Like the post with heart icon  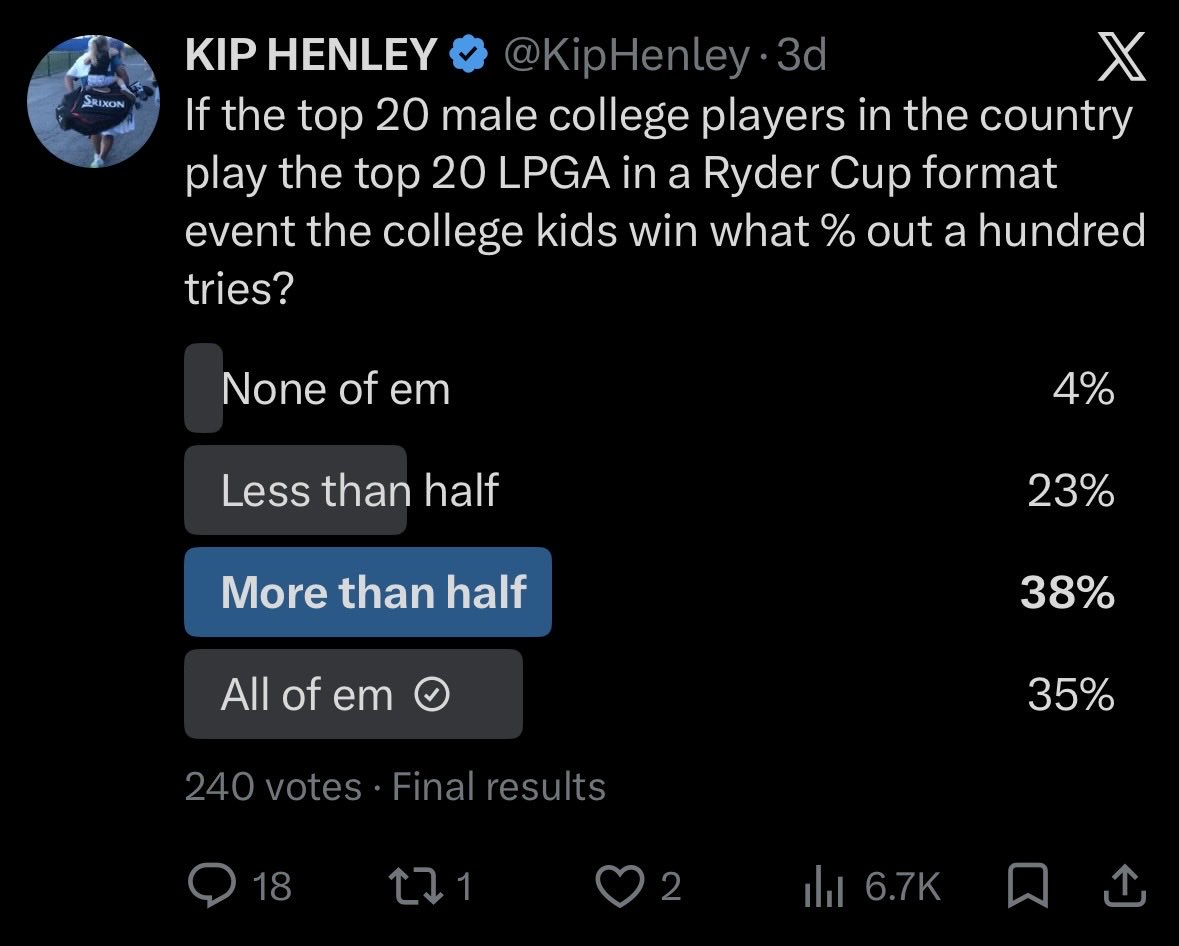tap(620, 886)
